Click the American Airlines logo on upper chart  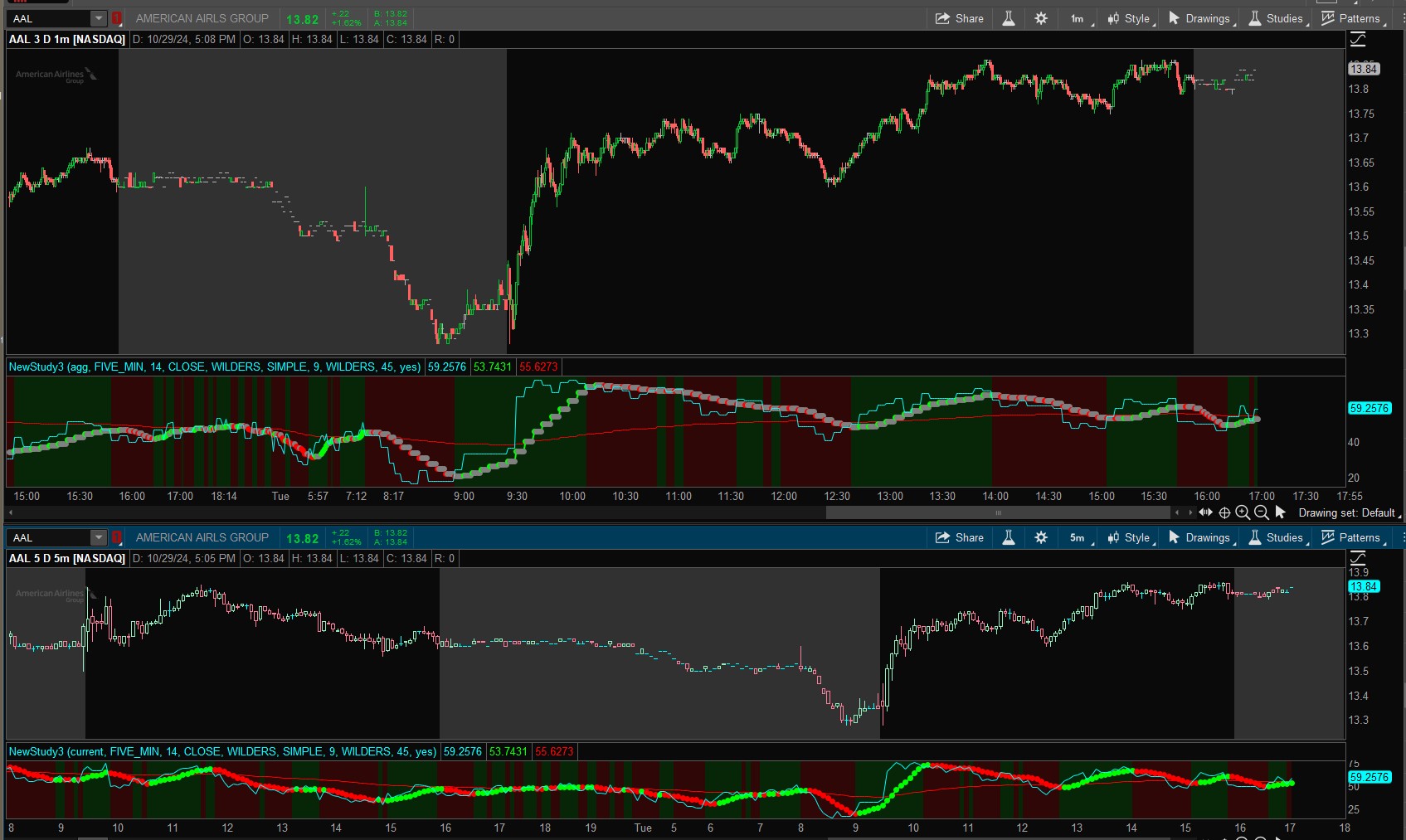pos(56,75)
